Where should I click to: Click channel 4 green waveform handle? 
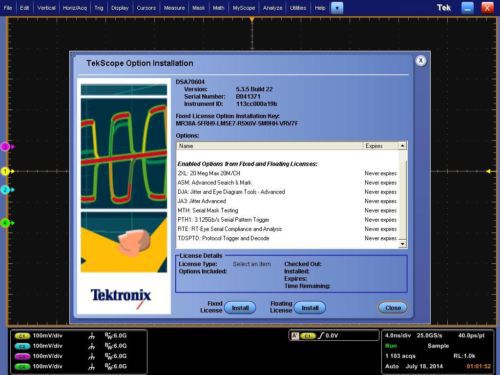tap(7, 223)
